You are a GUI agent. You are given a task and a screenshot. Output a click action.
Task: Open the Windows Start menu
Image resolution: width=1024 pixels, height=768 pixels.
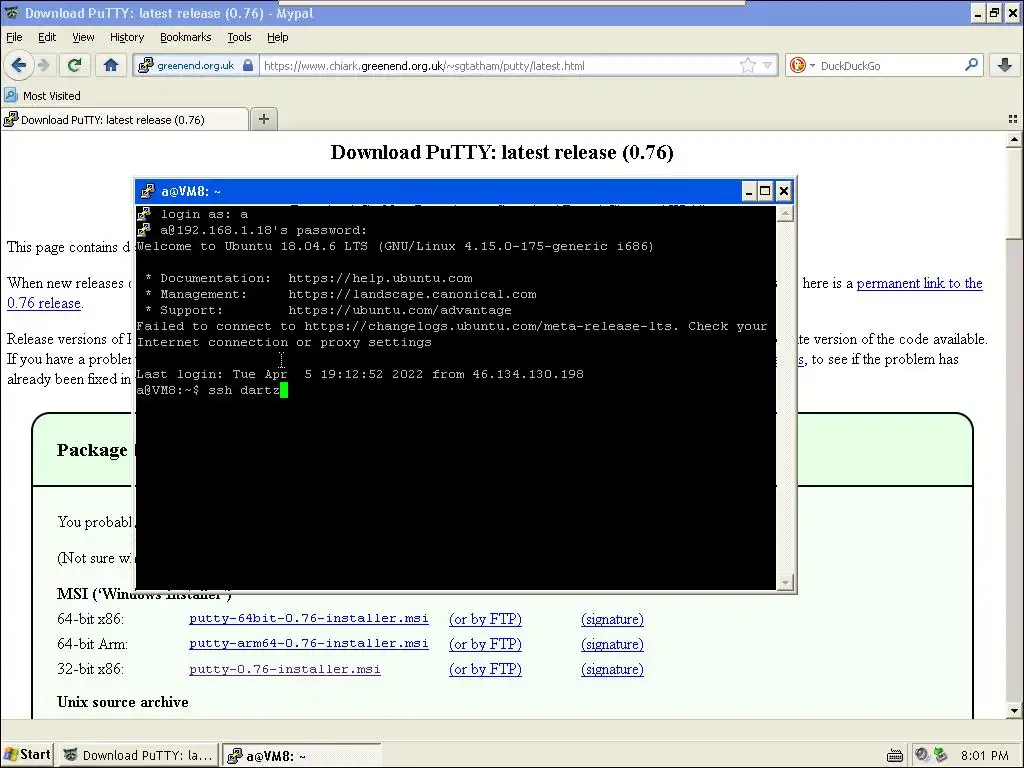pyautogui.click(x=27, y=755)
